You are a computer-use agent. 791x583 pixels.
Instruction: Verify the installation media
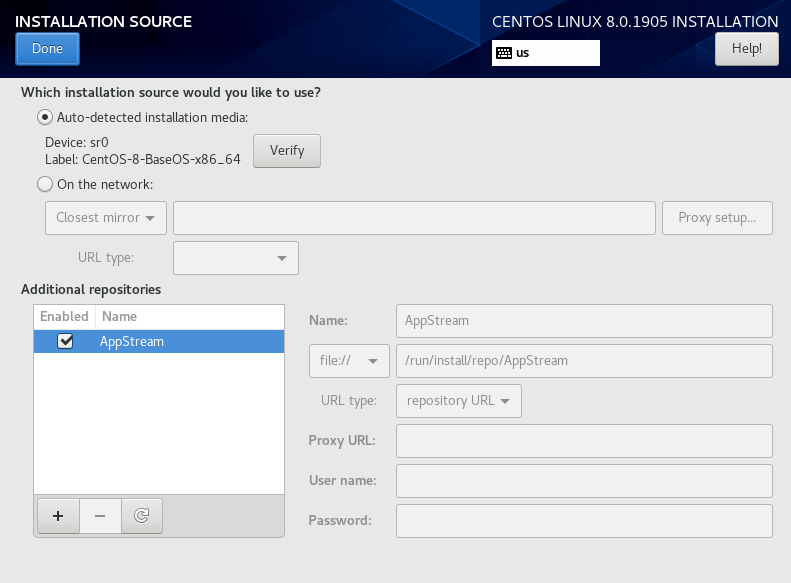click(x=287, y=151)
